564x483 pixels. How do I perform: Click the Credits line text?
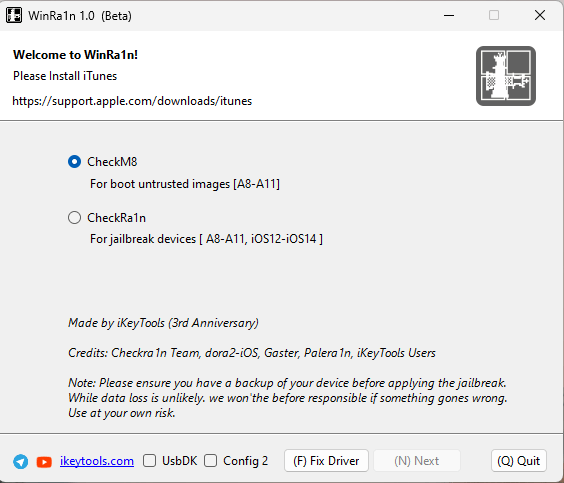click(x=252, y=353)
